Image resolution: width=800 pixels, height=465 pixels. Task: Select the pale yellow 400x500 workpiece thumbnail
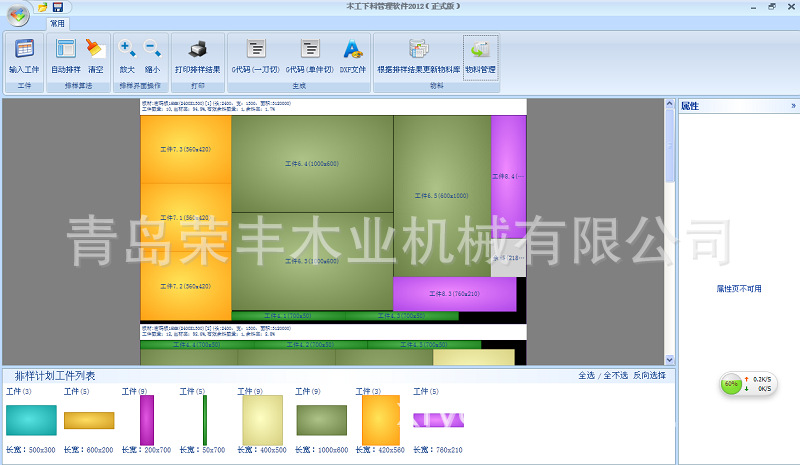point(262,420)
